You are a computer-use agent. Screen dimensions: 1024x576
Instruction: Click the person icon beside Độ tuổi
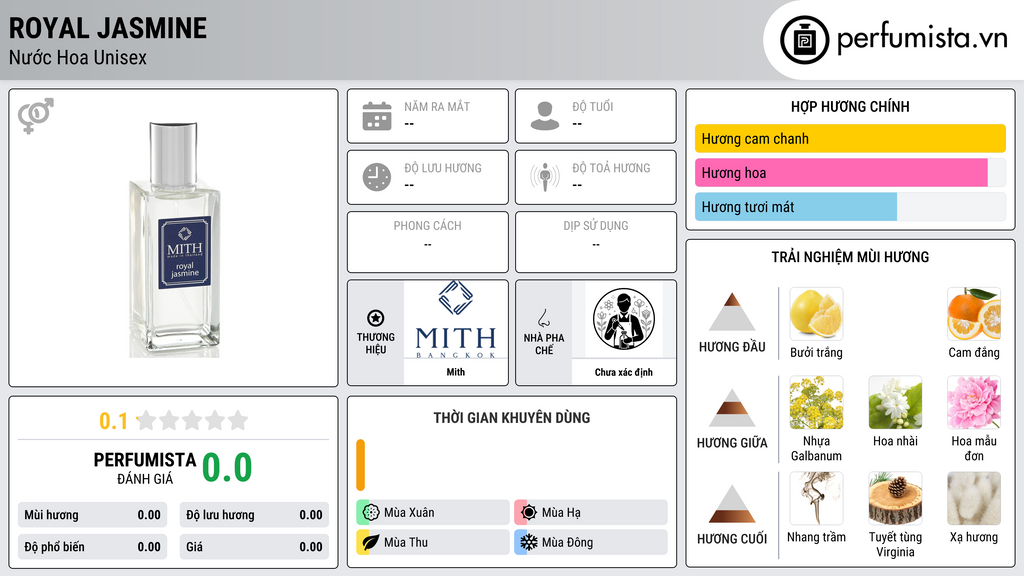click(545, 116)
